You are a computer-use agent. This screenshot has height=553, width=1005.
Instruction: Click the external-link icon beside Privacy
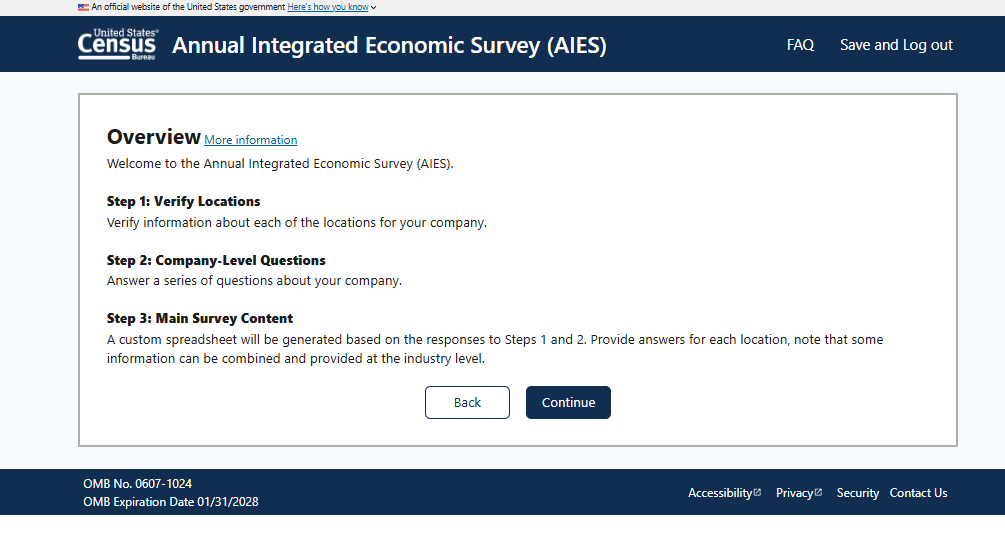(x=819, y=492)
